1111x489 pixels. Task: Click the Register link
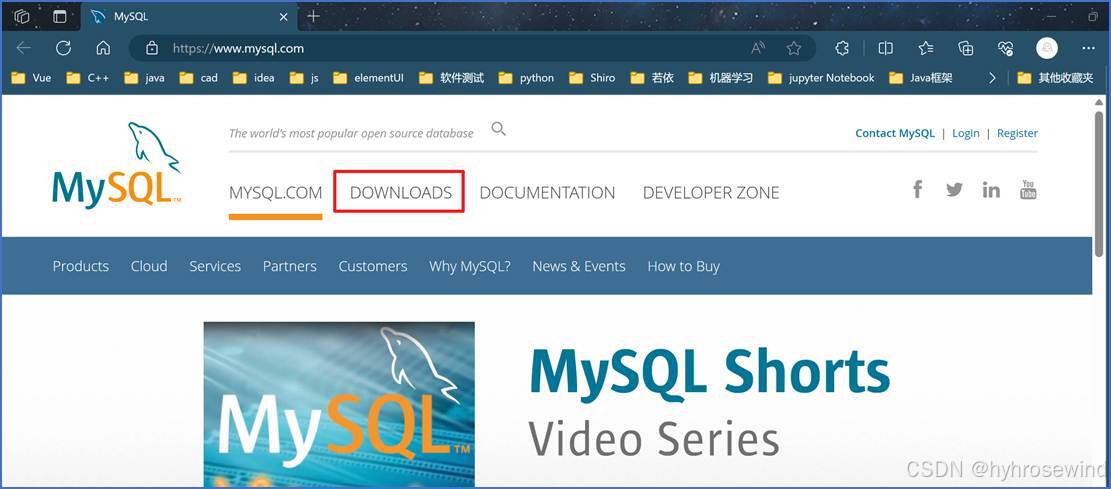(1017, 133)
